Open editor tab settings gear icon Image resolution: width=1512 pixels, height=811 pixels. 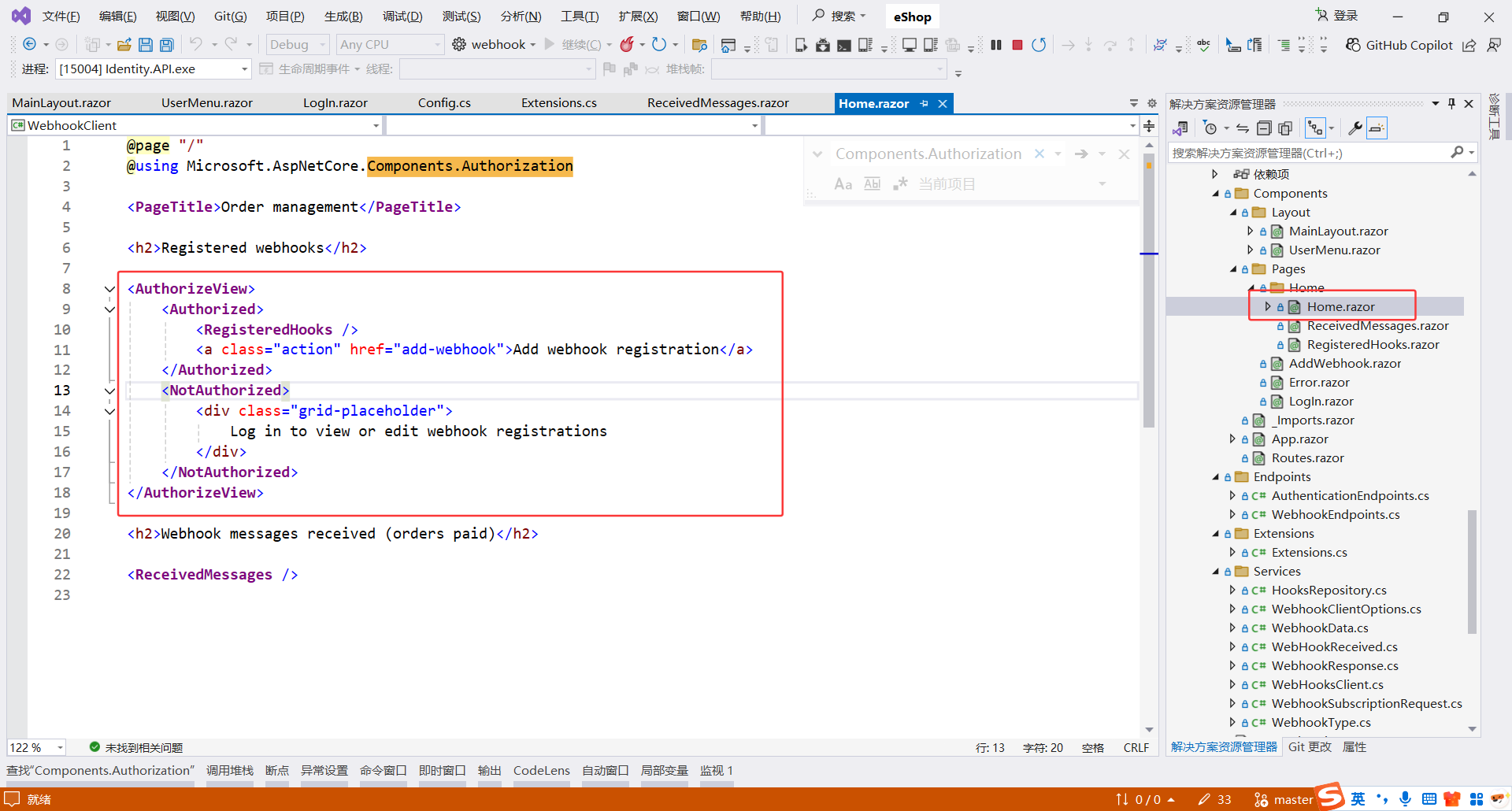point(1152,103)
